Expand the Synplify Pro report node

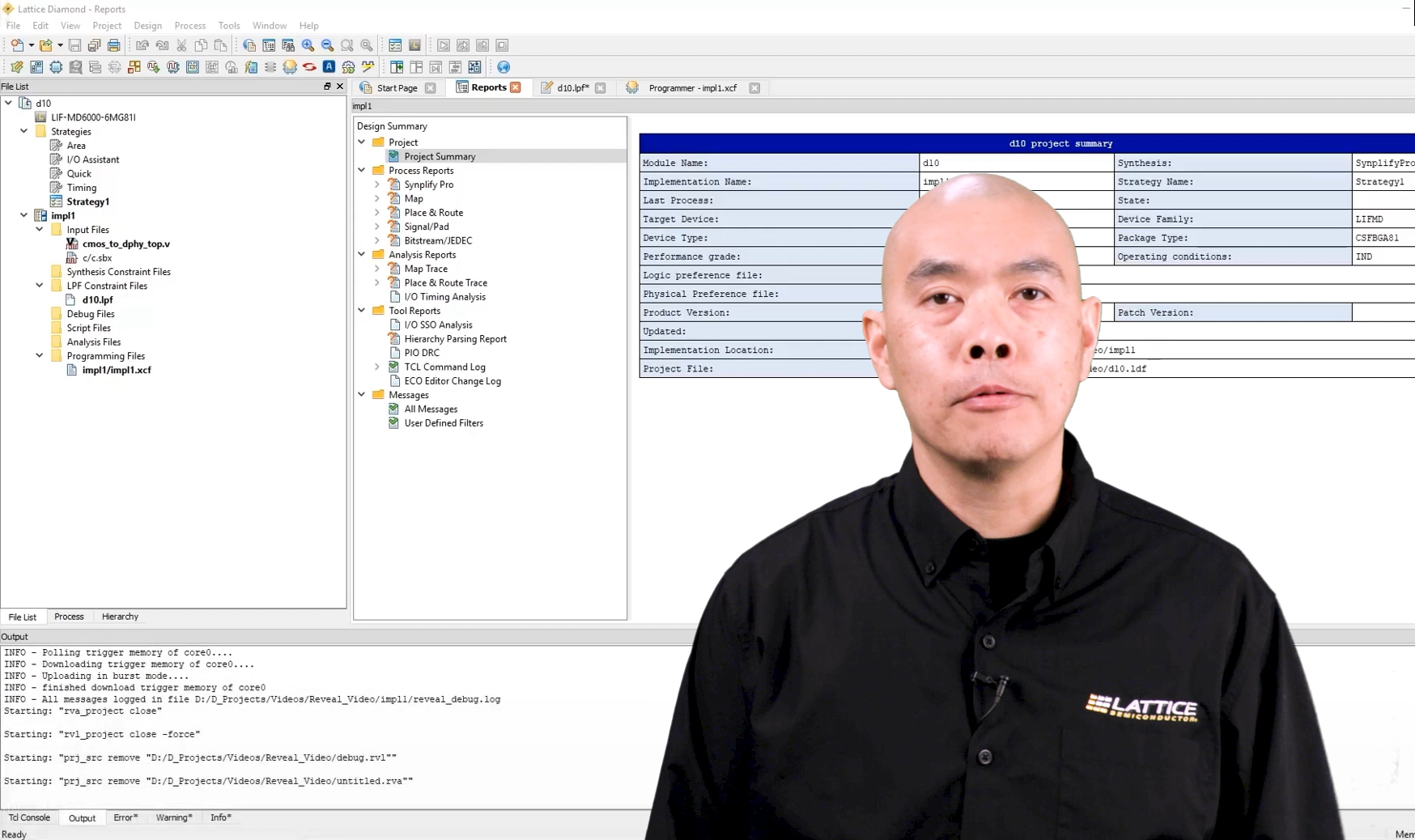click(x=377, y=185)
